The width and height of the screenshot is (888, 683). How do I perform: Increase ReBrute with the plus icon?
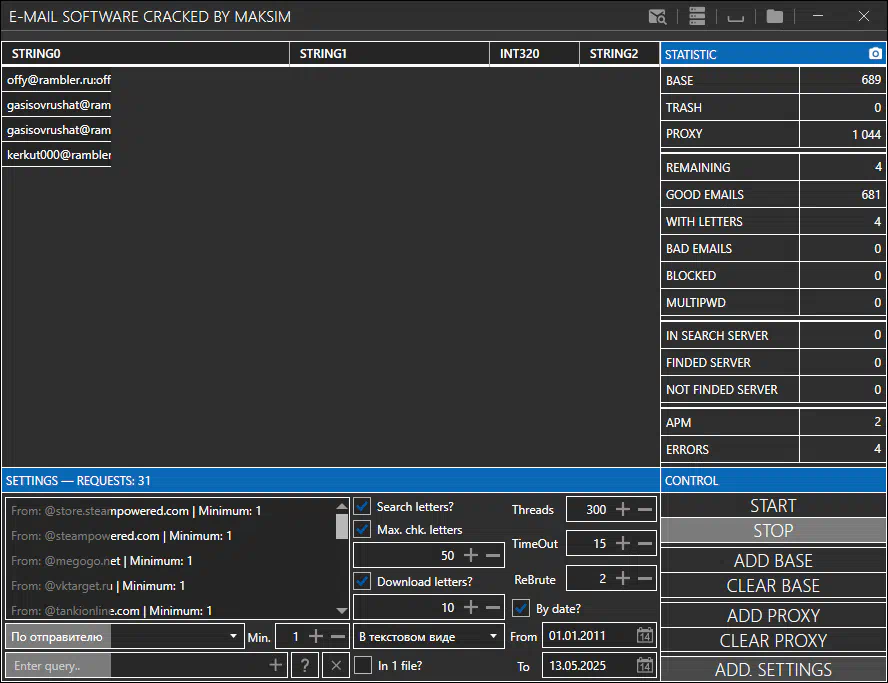tap(622, 578)
